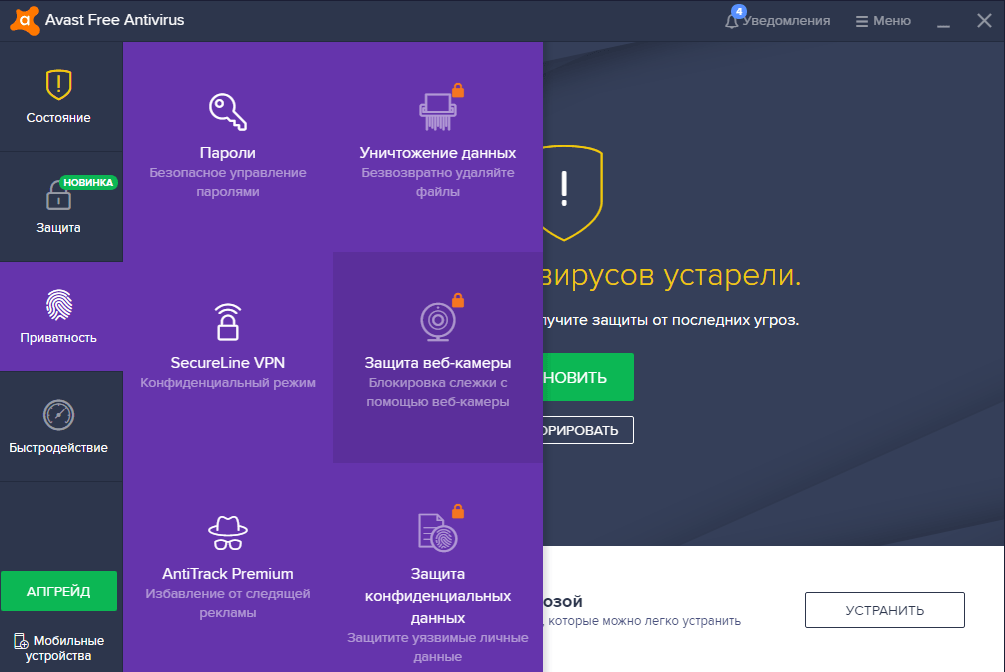Click the Avast logo icon
Viewport: 1005px width, 672px height.
point(25,21)
